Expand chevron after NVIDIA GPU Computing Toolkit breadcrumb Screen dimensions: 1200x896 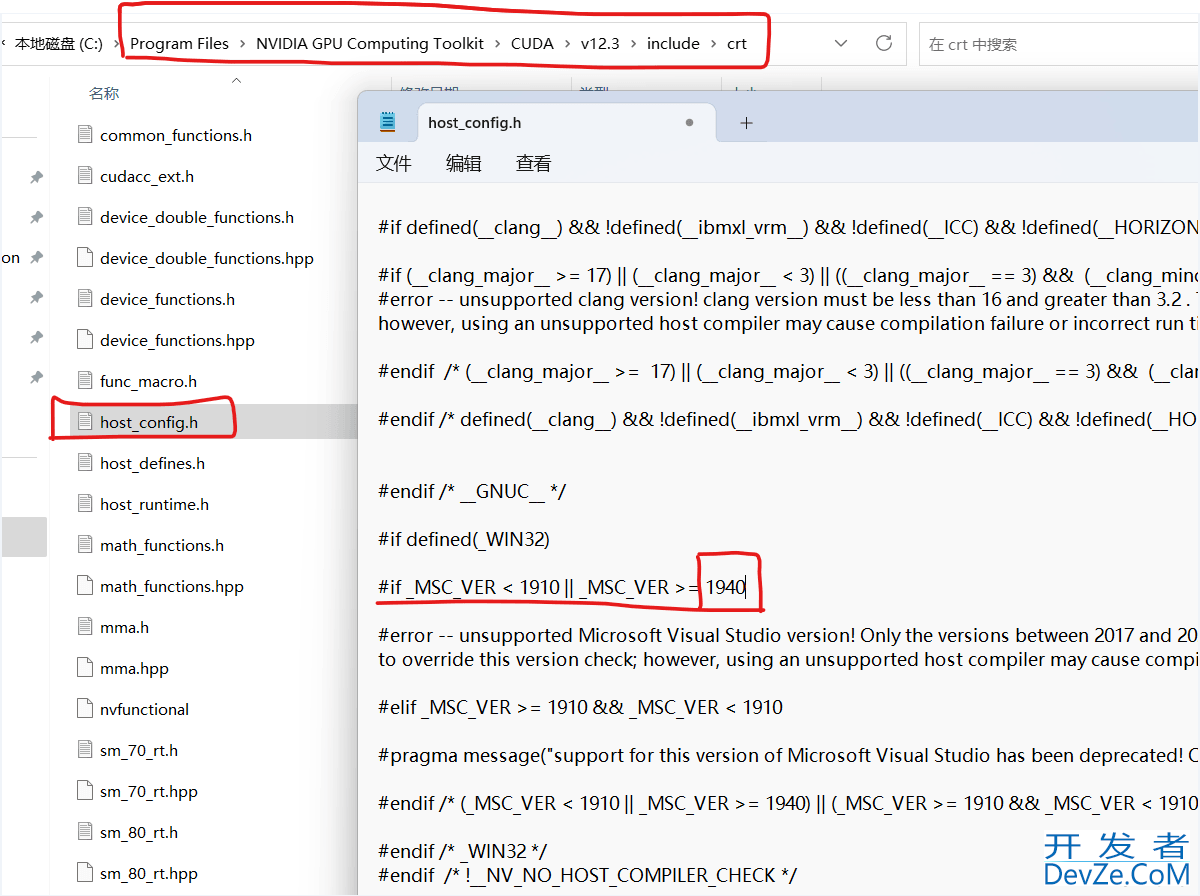point(498,44)
